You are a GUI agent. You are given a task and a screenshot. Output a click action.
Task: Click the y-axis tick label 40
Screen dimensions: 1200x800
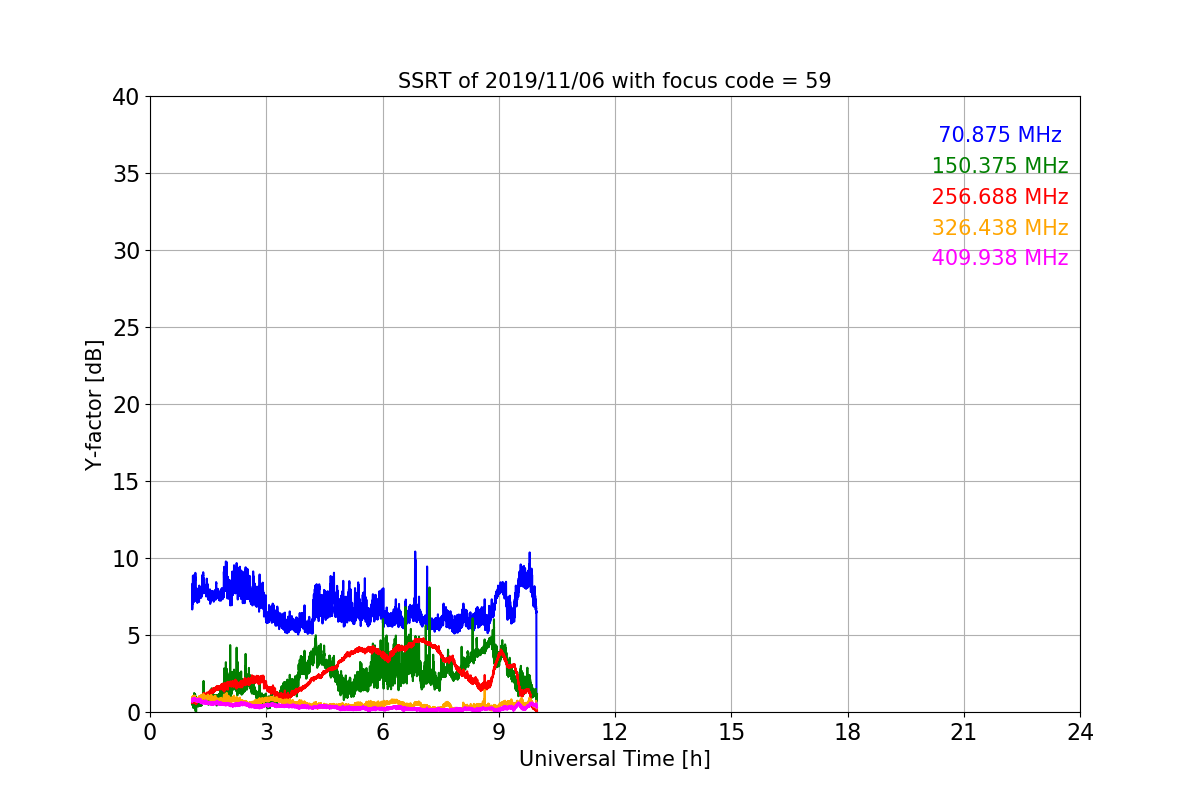tap(125, 97)
